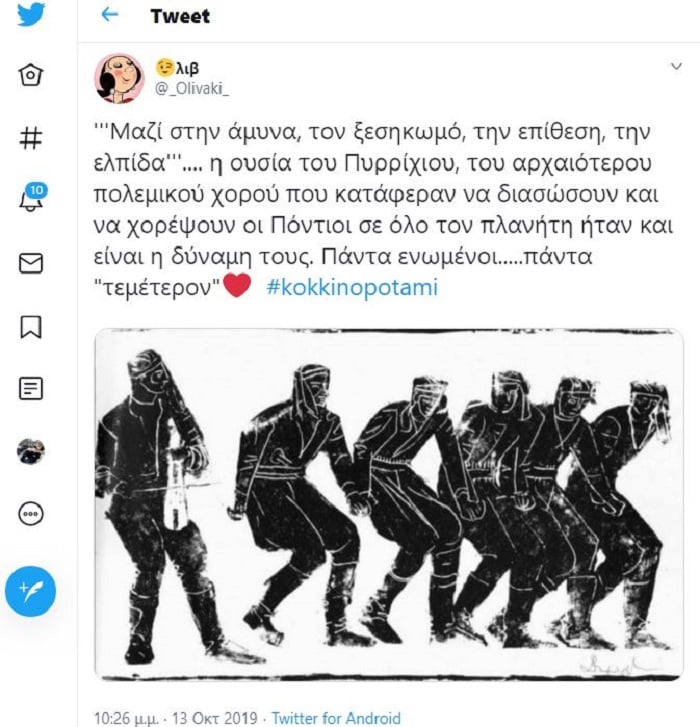Open the author's profile picture

(119, 77)
